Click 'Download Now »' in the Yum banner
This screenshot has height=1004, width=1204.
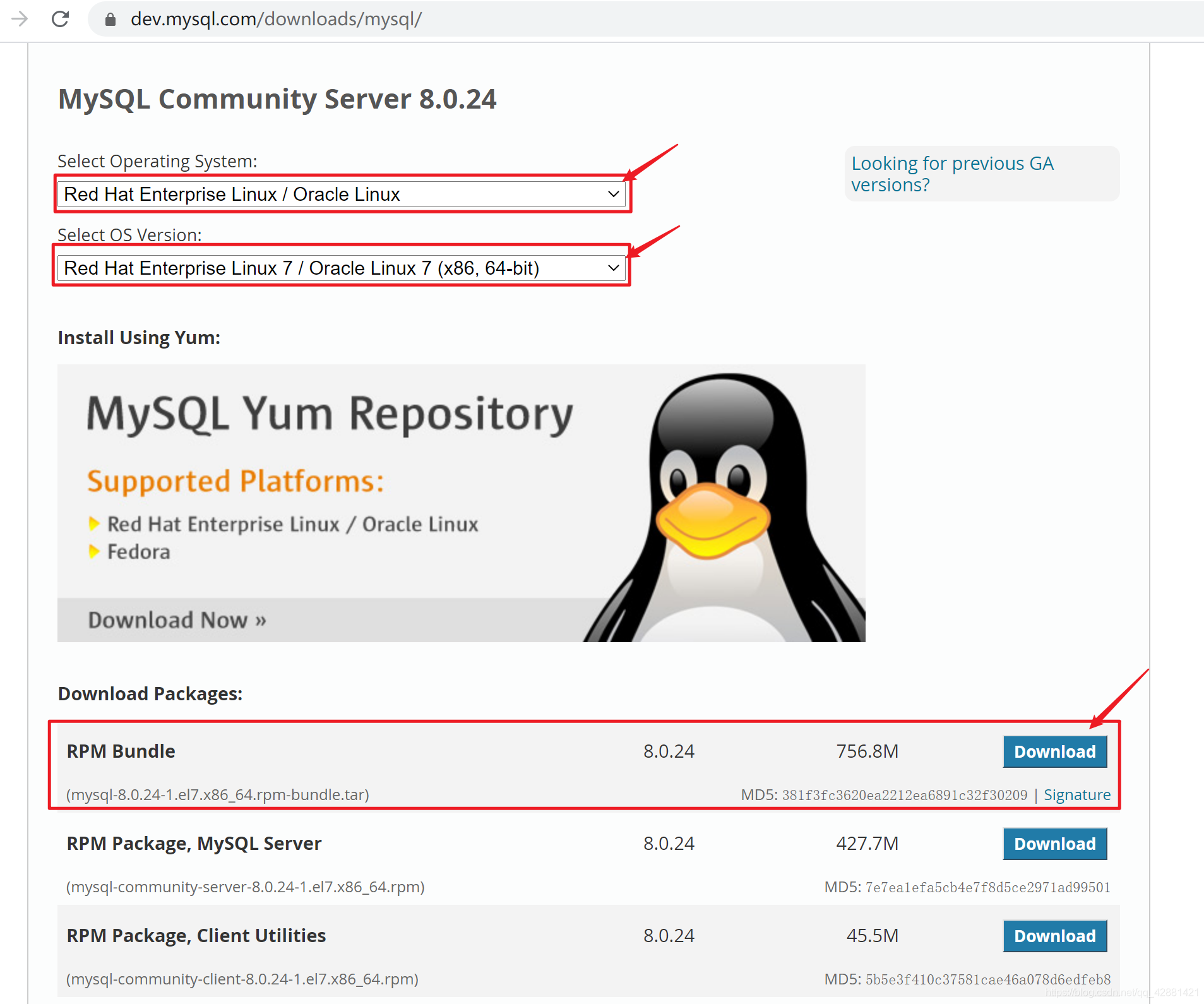point(177,620)
